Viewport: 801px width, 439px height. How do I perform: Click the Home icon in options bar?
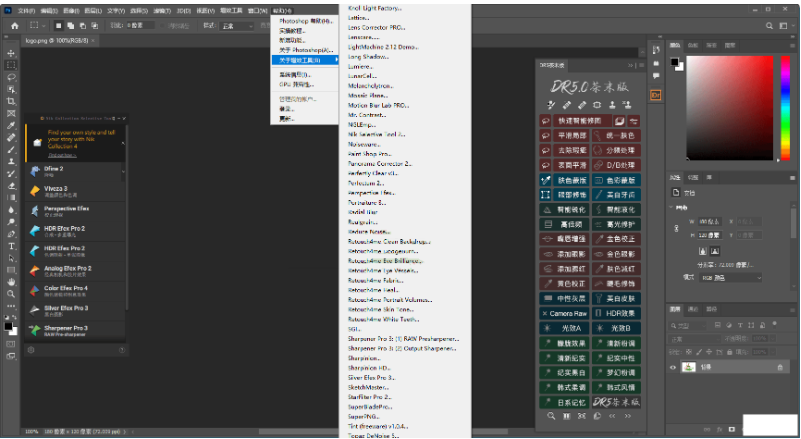point(15,26)
